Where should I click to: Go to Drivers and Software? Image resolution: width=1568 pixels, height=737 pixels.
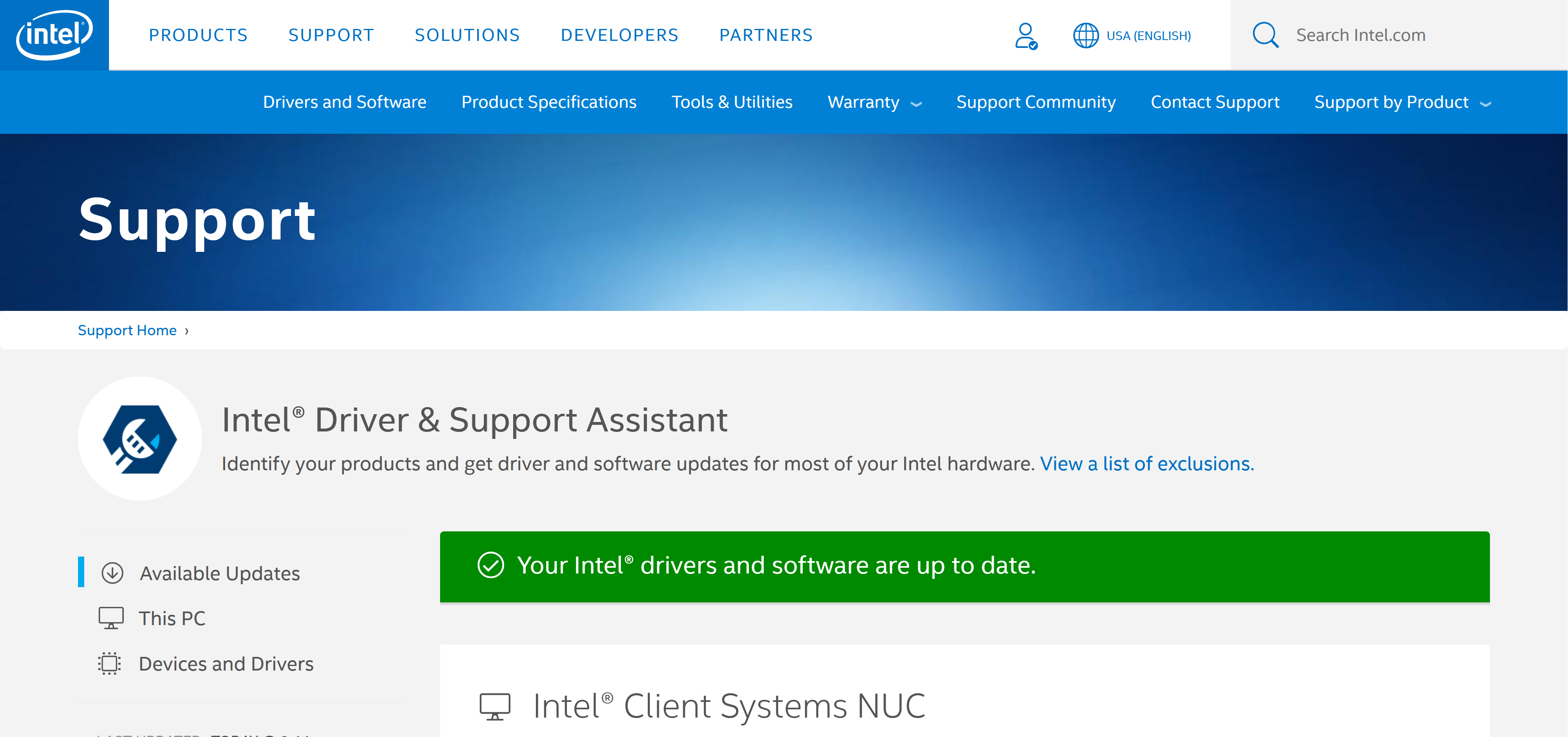click(344, 102)
